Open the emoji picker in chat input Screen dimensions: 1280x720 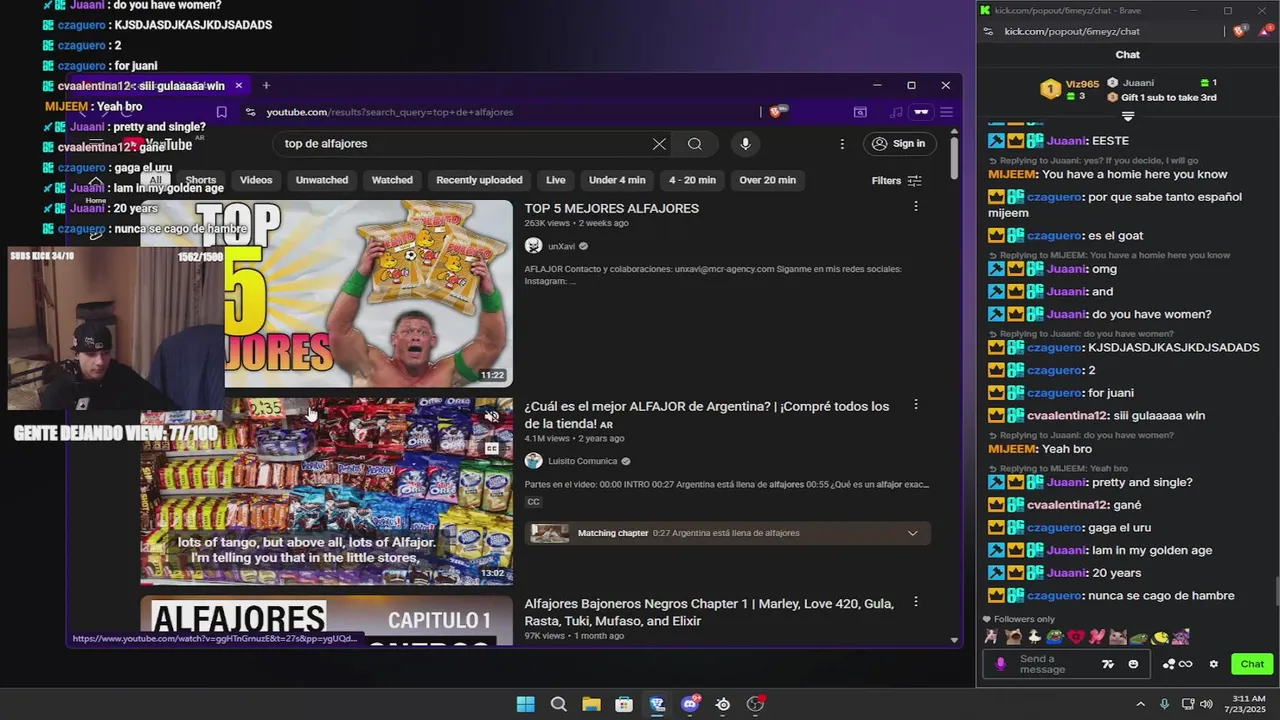coord(1133,664)
